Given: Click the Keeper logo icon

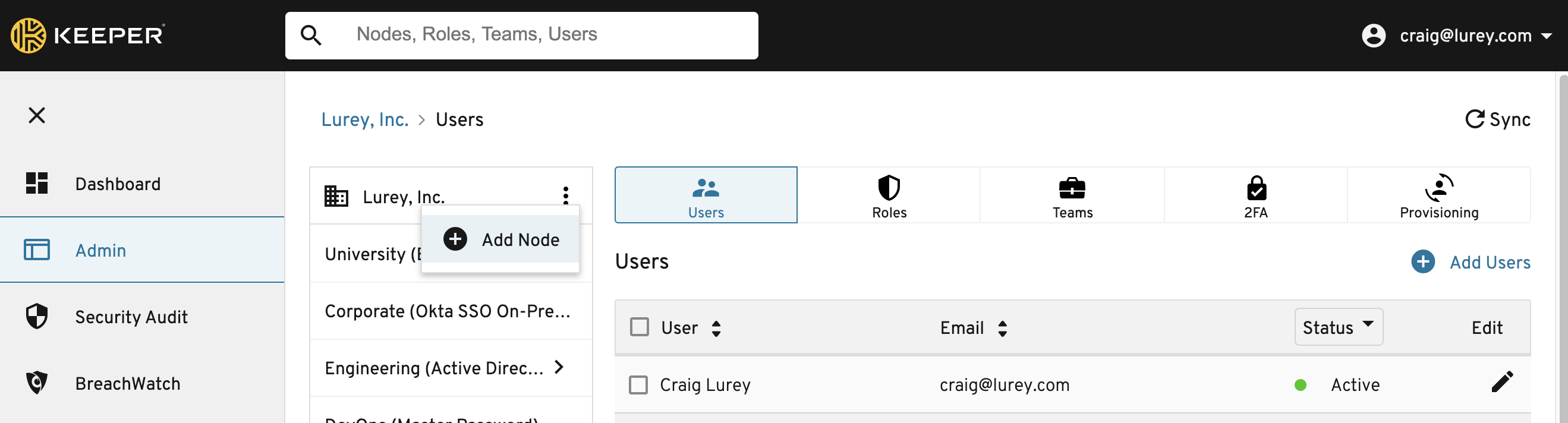Looking at the screenshot, I should coord(28,35).
